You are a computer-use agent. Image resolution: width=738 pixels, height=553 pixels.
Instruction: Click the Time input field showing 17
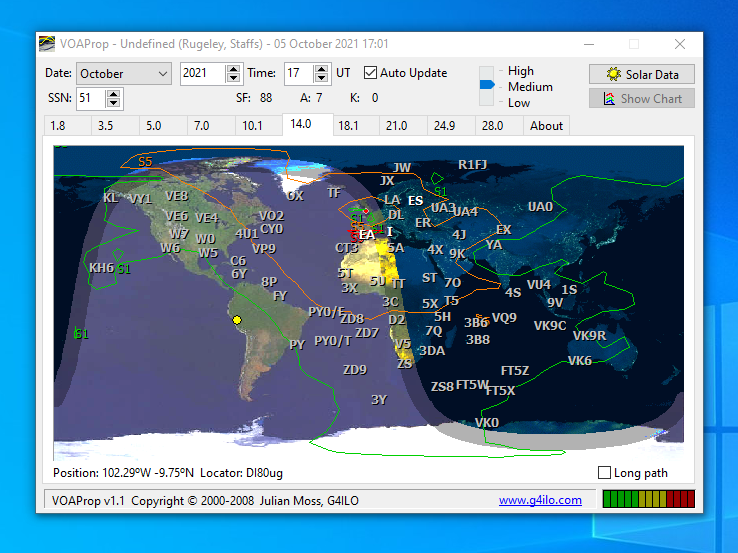[299, 73]
